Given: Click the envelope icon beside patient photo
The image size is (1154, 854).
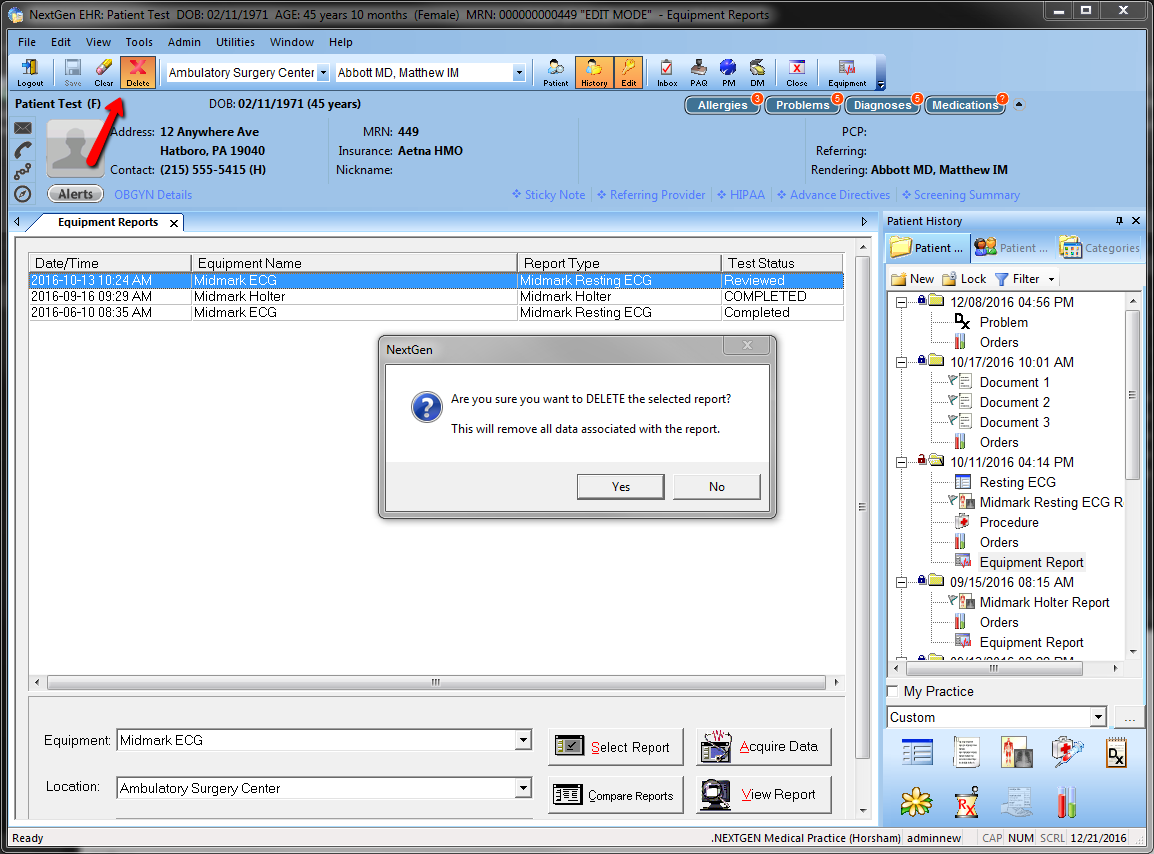Looking at the screenshot, I should click(x=23, y=128).
